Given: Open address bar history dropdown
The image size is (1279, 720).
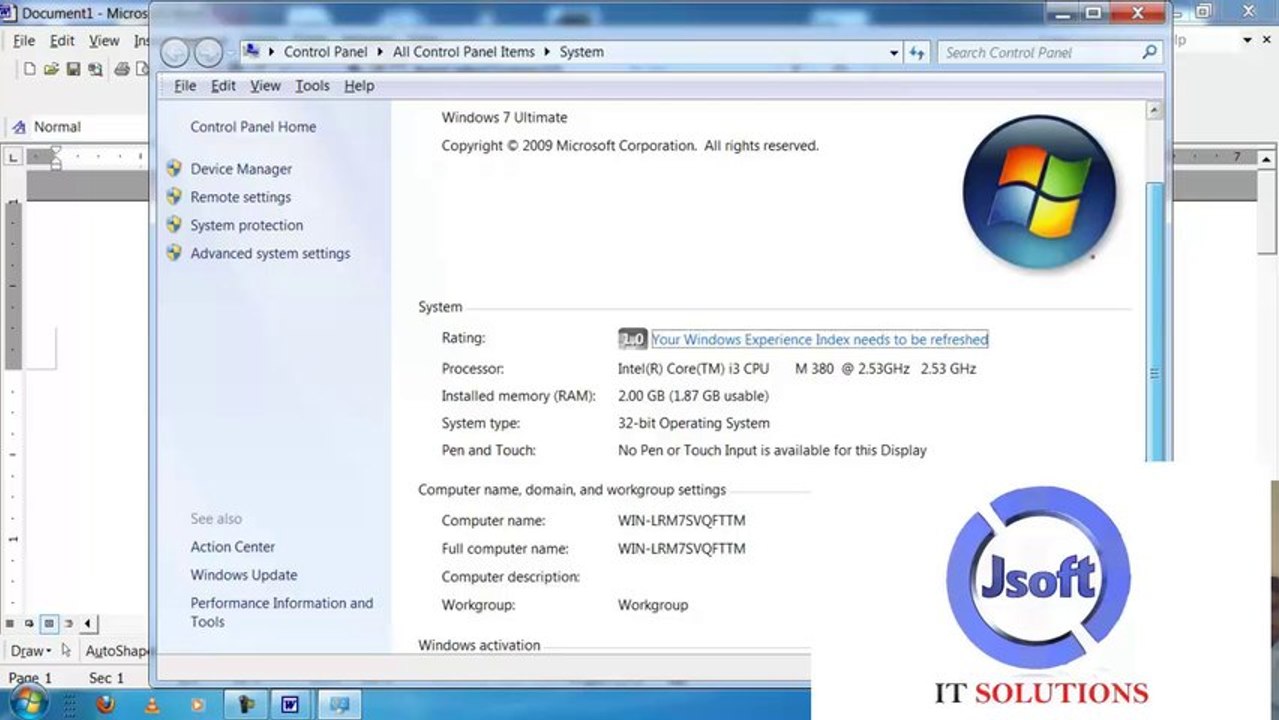Looking at the screenshot, I should point(894,52).
